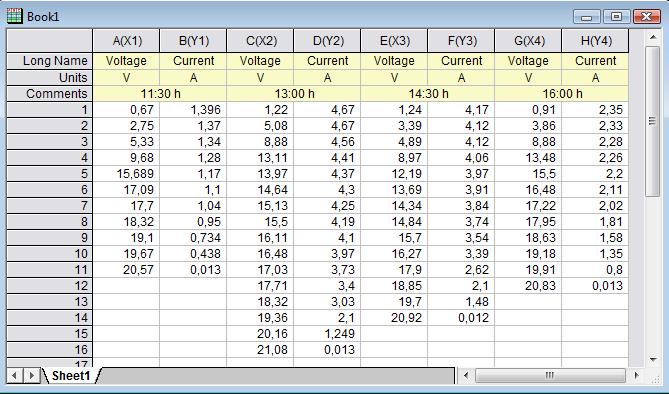669x394 pixels.
Task: Select cell with value 0,438
Action: point(193,254)
